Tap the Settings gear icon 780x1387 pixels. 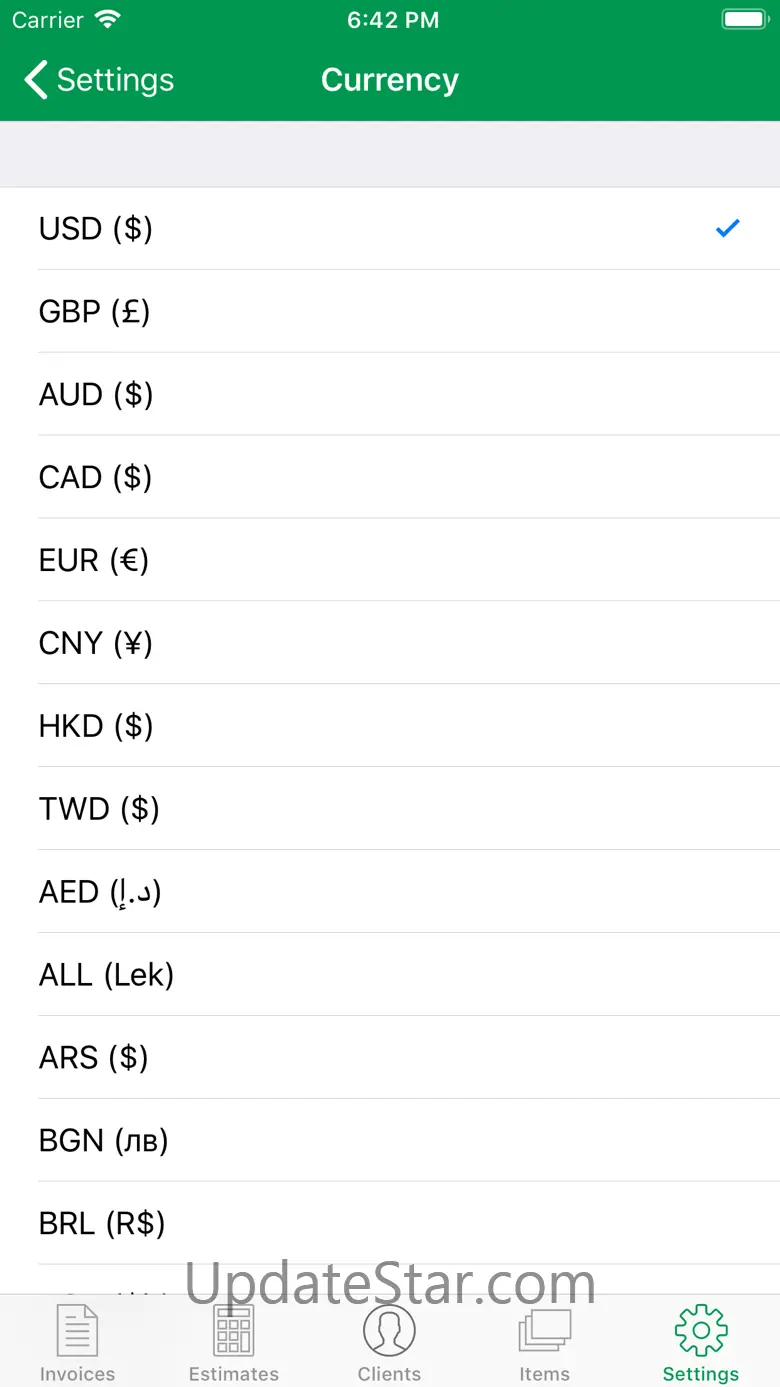(701, 1330)
